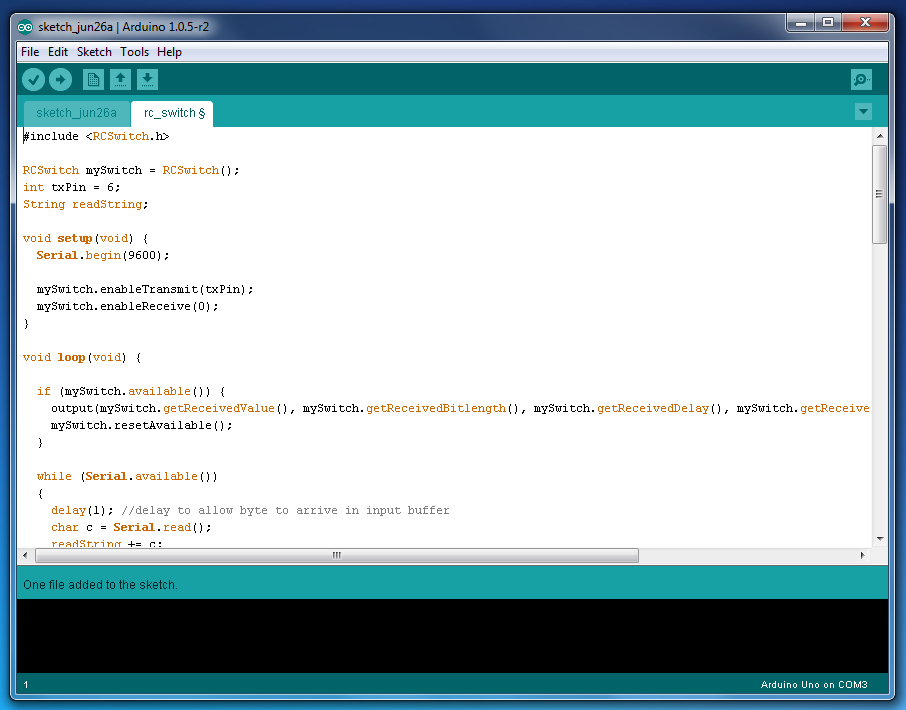Open the Edit menu

click(x=58, y=52)
